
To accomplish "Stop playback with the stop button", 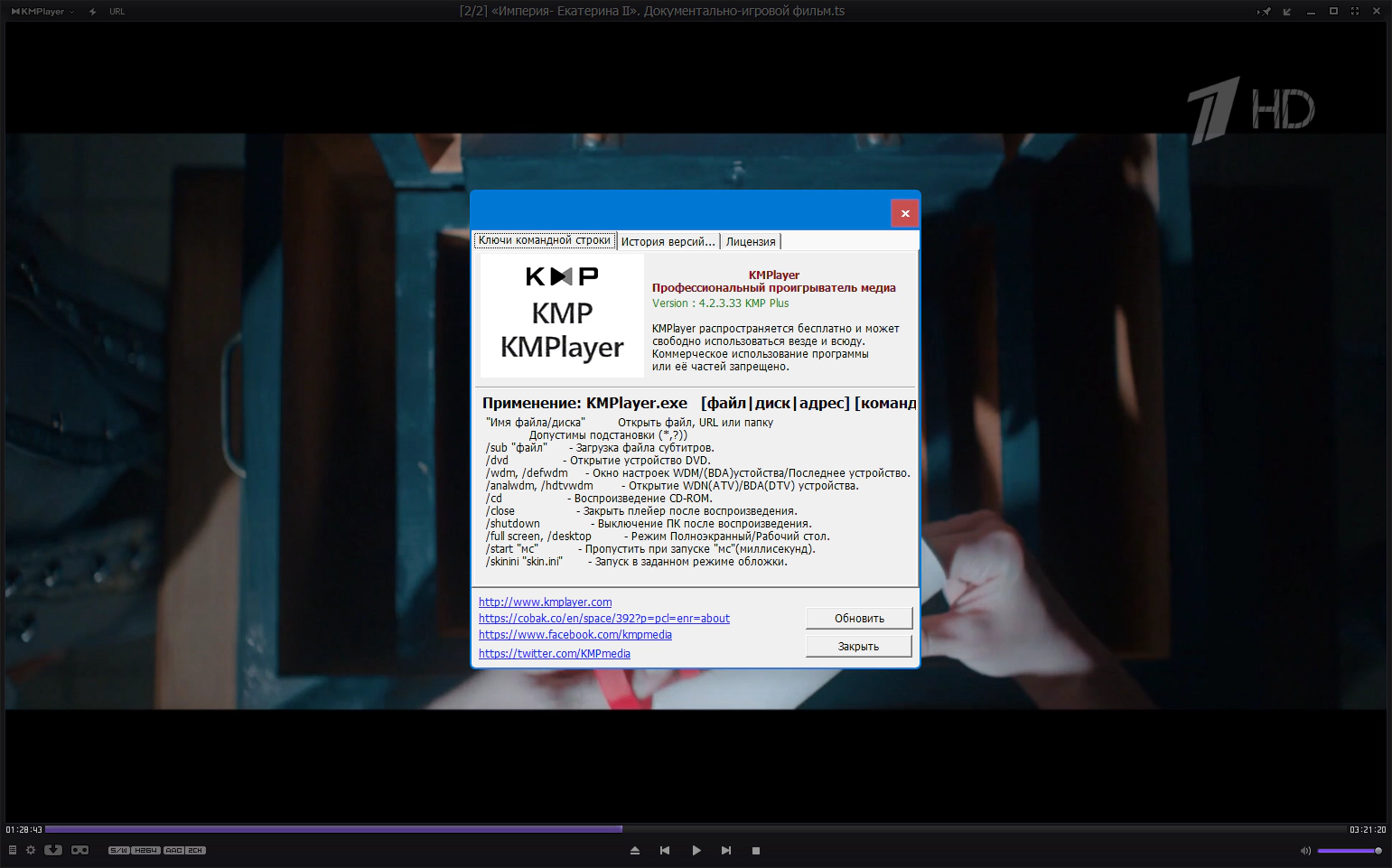I will [756, 851].
